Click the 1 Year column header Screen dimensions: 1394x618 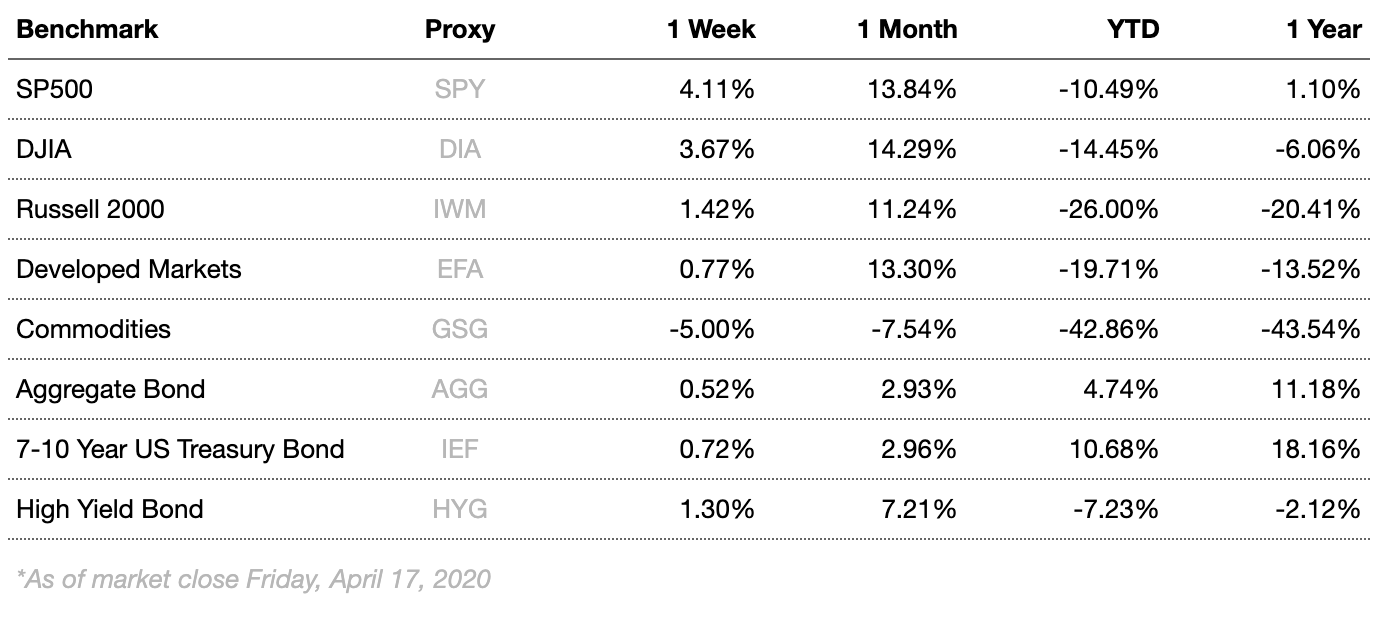1323,29
